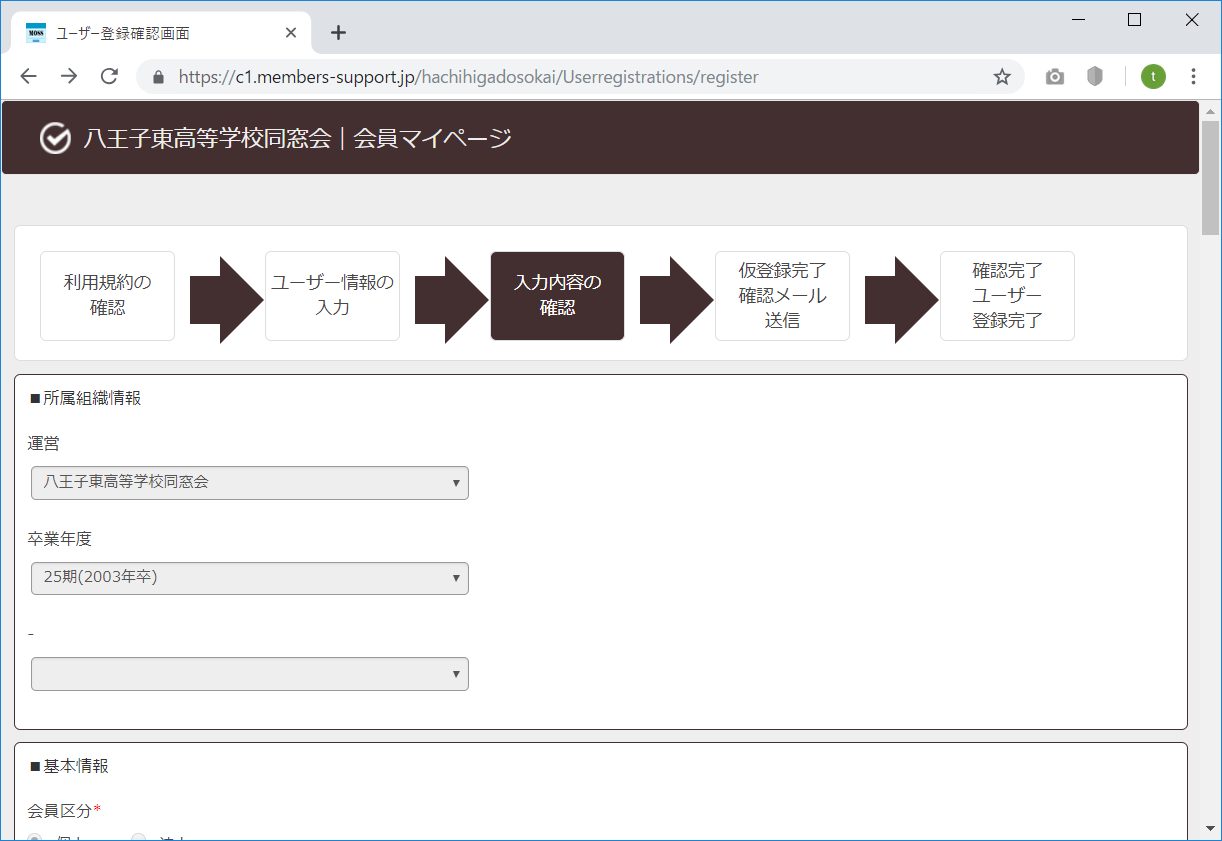Image resolution: width=1222 pixels, height=841 pixels.
Task: Expand the 運営 organization dropdown
Action: click(250, 483)
